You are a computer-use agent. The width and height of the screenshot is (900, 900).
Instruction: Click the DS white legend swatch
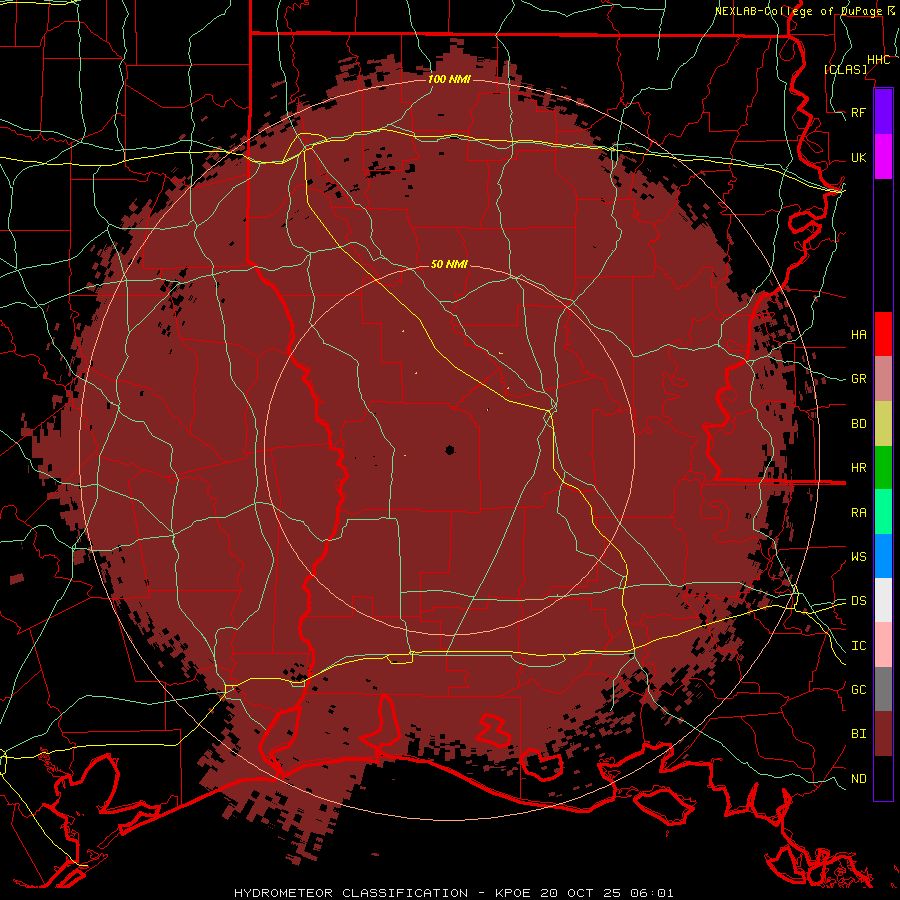click(x=883, y=600)
